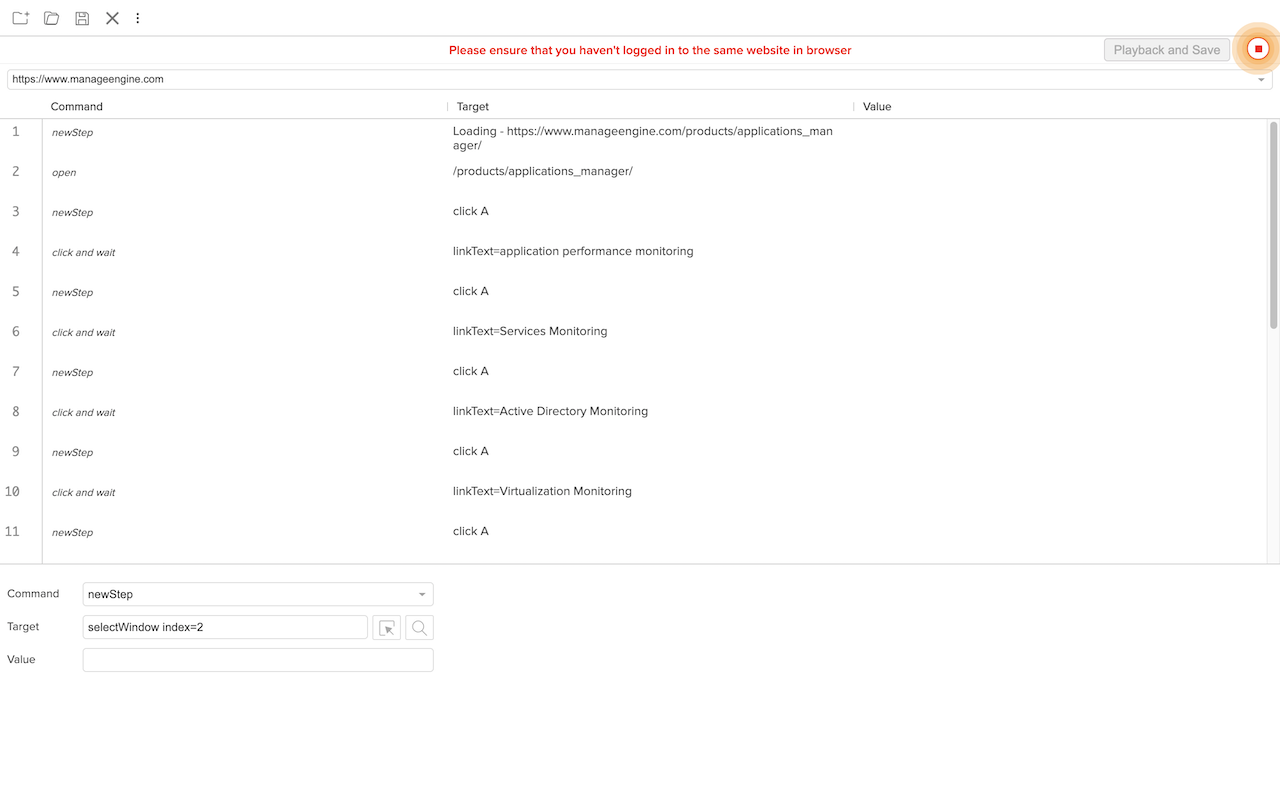
Task: Select row 11 newStep command
Action: point(72,532)
